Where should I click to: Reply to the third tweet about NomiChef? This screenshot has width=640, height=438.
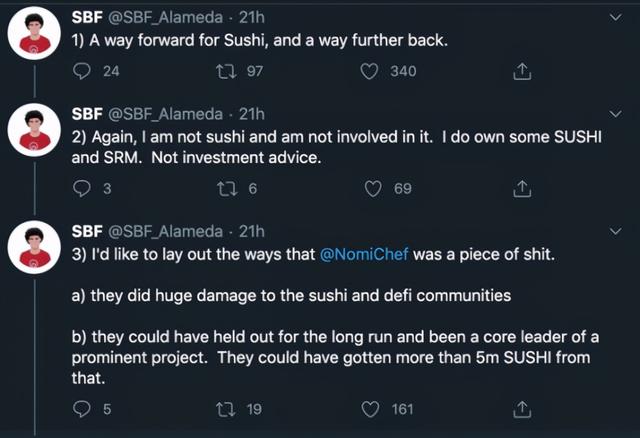point(83,408)
